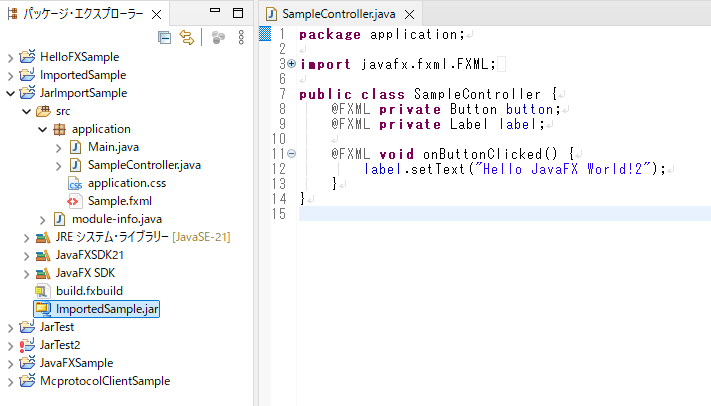This screenshot has height=406, width=711.
Task: Open the Package Explorer view menu (three dots)
Action: [x=241, y=38]
